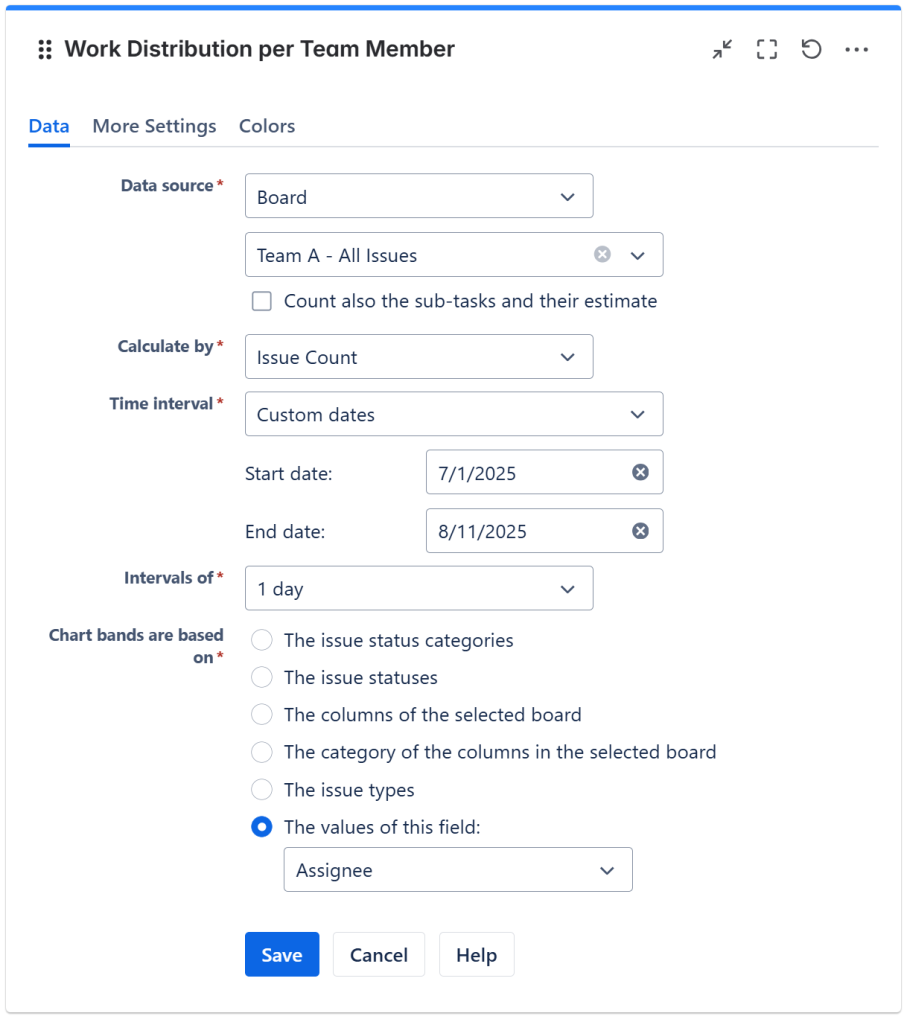
Task: Open the Help page
Action: pyautogui.click(x=476, y=954)
